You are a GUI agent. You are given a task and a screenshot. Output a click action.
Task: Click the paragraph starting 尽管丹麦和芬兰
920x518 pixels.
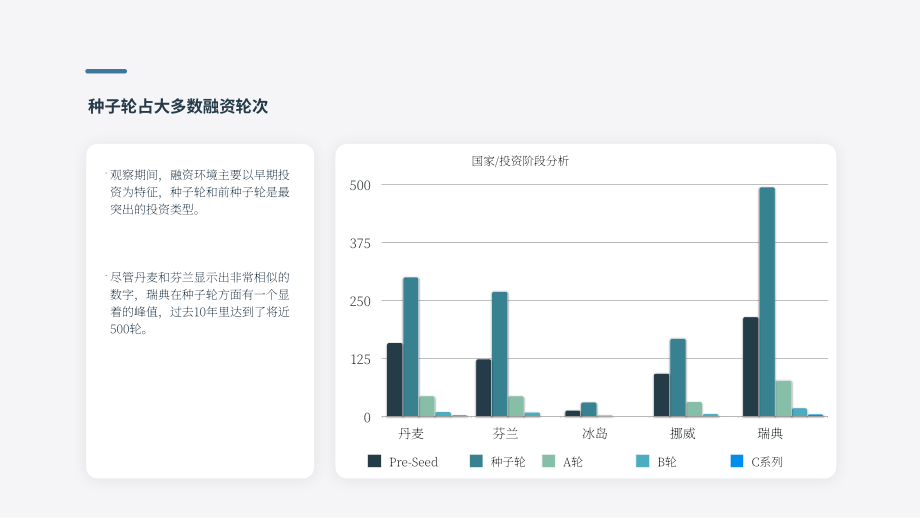coord(199,303)
